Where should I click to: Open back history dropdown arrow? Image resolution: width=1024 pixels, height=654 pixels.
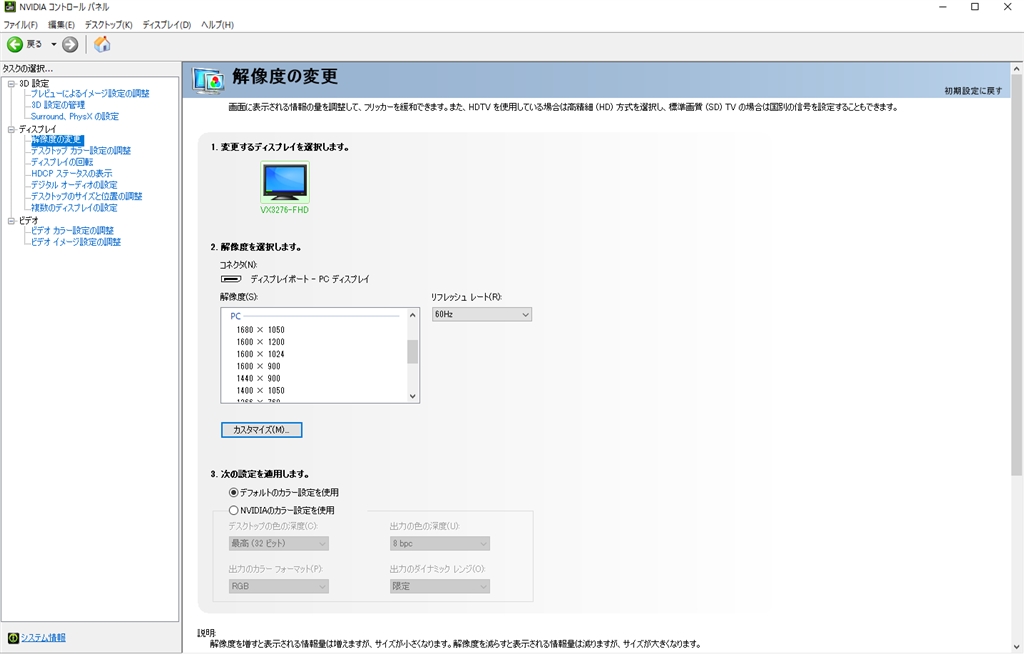[x=54, y=44]
